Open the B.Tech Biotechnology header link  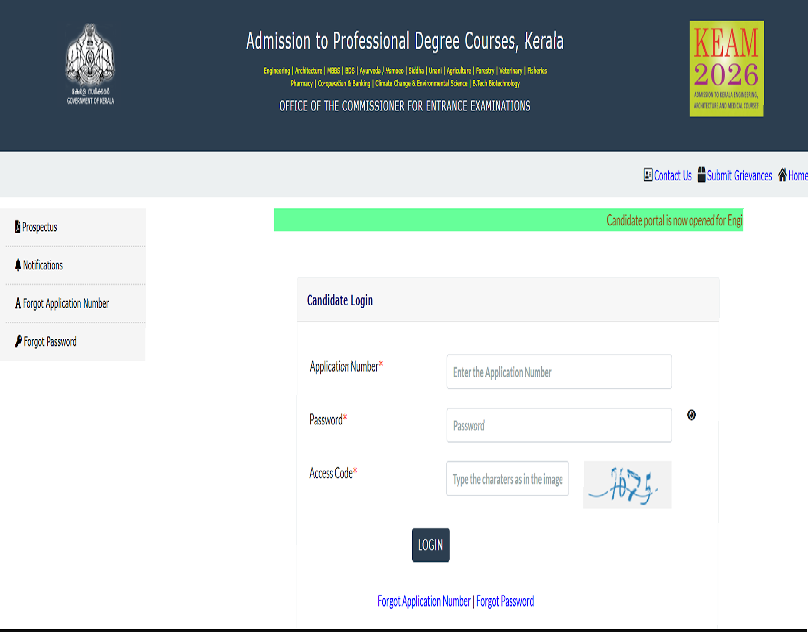[x=495, y=84]
